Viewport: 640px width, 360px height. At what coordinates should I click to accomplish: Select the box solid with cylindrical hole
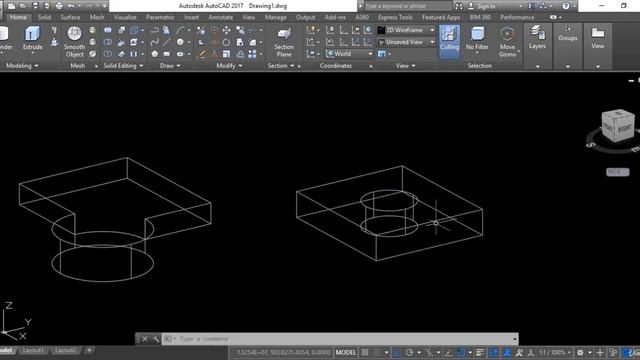tap(389, 213)
